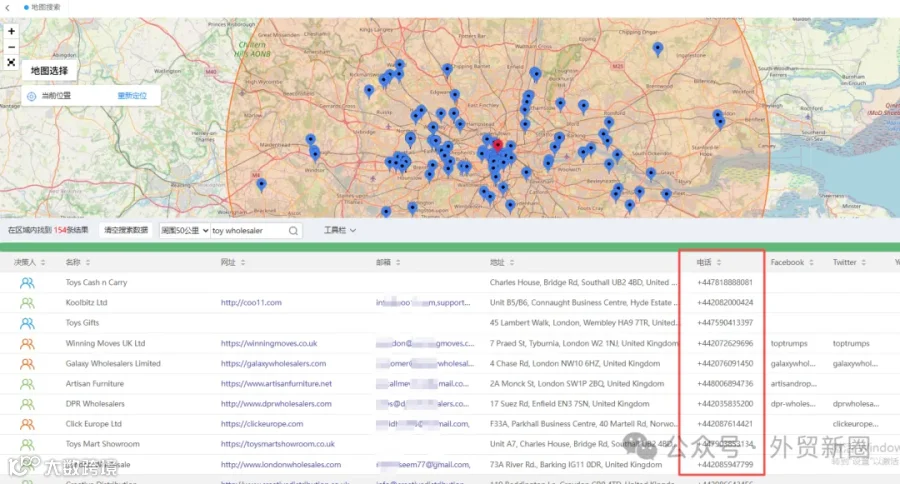Open the dprwholesalers.com link
Viewport: 900px width, 484px height.
[x=276, y=404]
